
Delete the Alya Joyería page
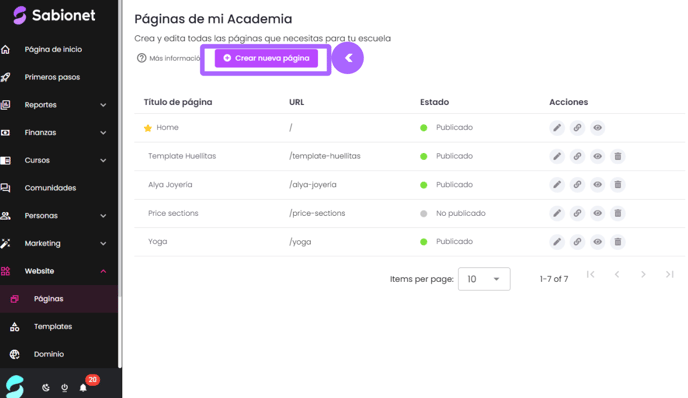(x=617, y=185)
